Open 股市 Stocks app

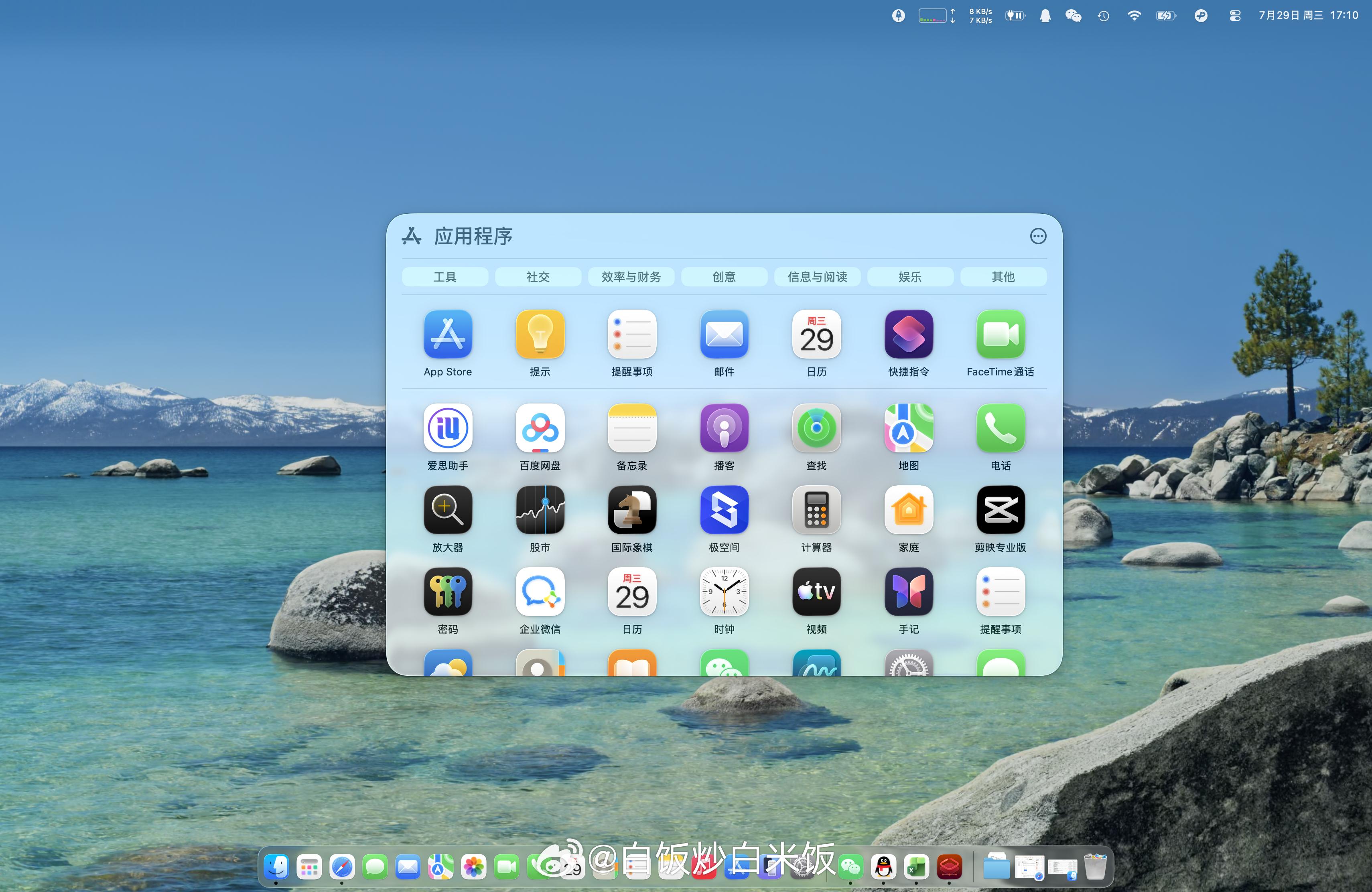[x=540, y=510]
